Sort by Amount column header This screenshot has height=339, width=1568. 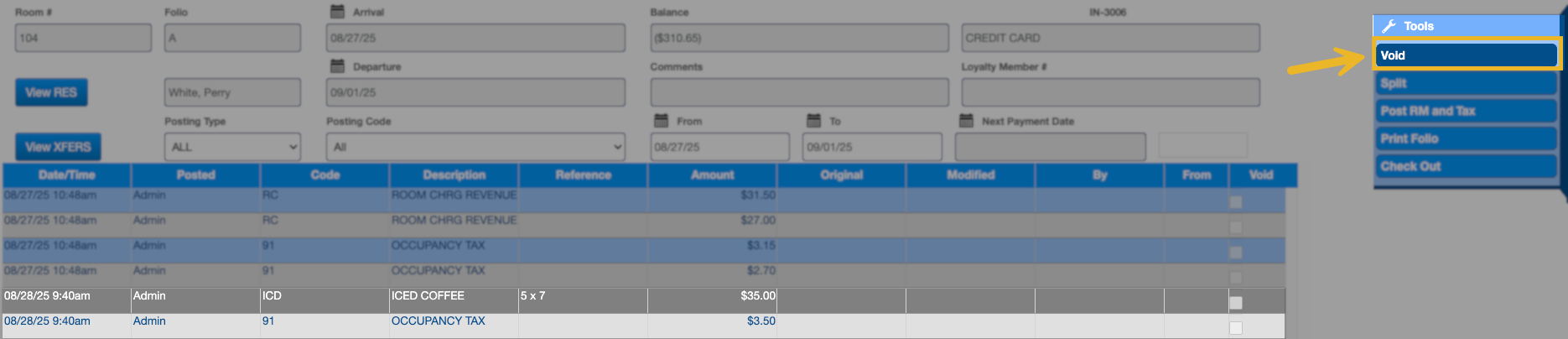click(x=712, y=175)
